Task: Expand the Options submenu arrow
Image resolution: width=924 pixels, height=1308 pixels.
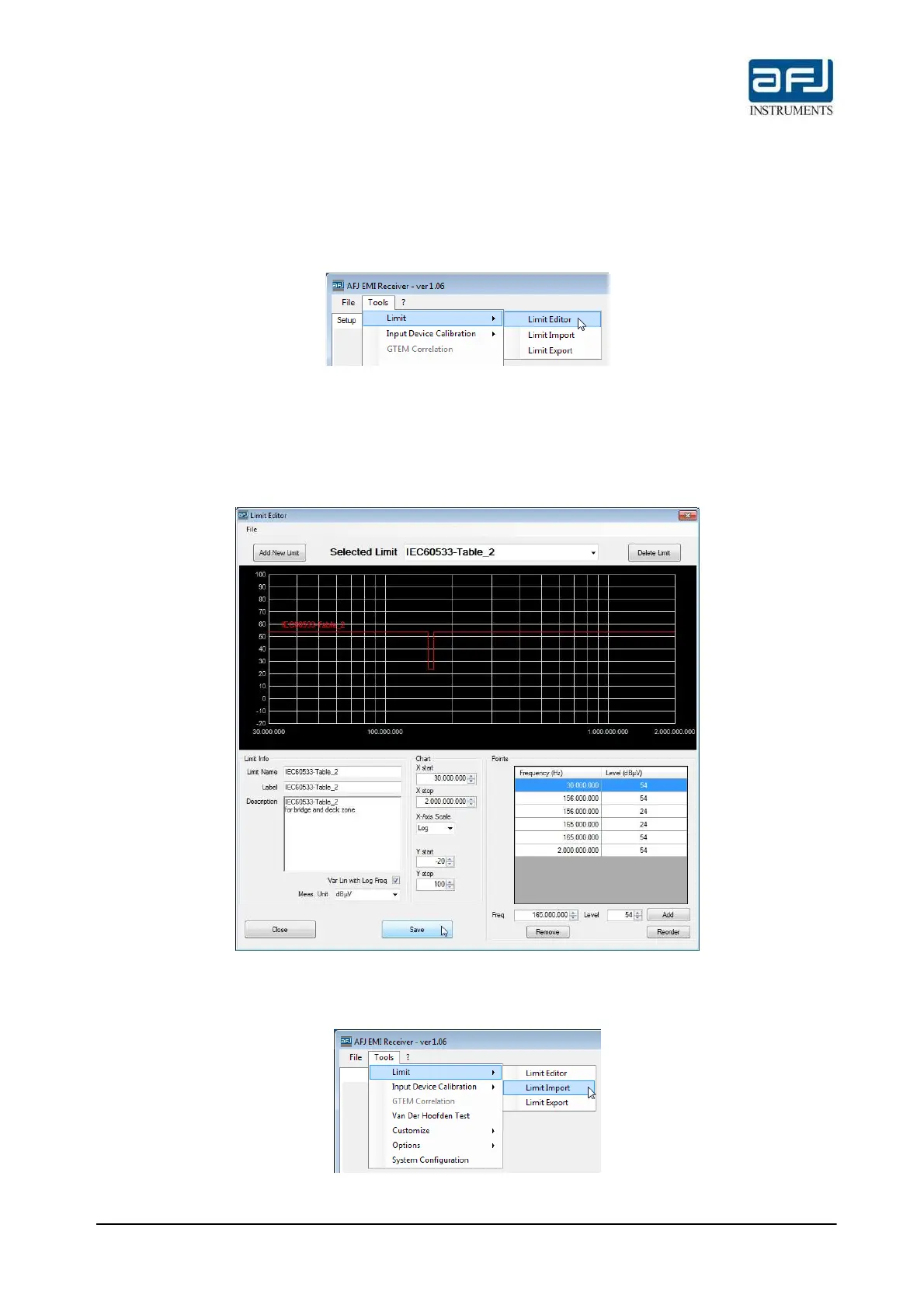Action: coord(493,1146)
